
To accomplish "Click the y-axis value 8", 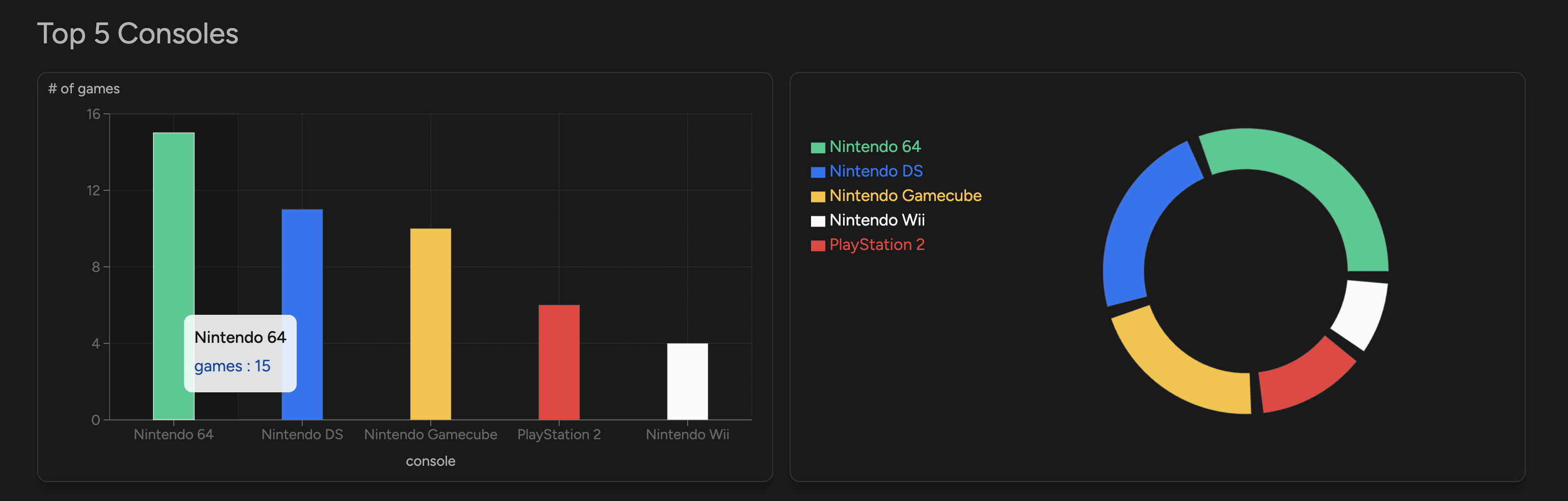I will [x=95, y=267].
